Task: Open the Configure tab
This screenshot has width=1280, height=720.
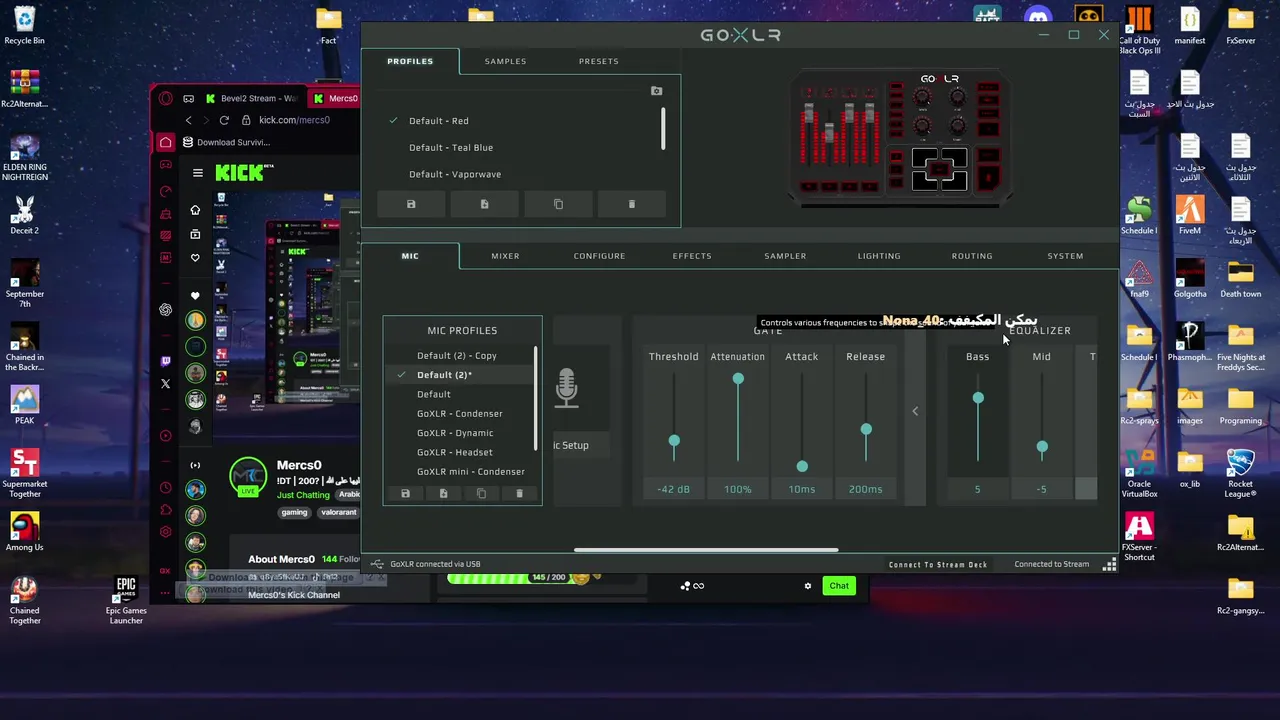Action: [599, 256]
